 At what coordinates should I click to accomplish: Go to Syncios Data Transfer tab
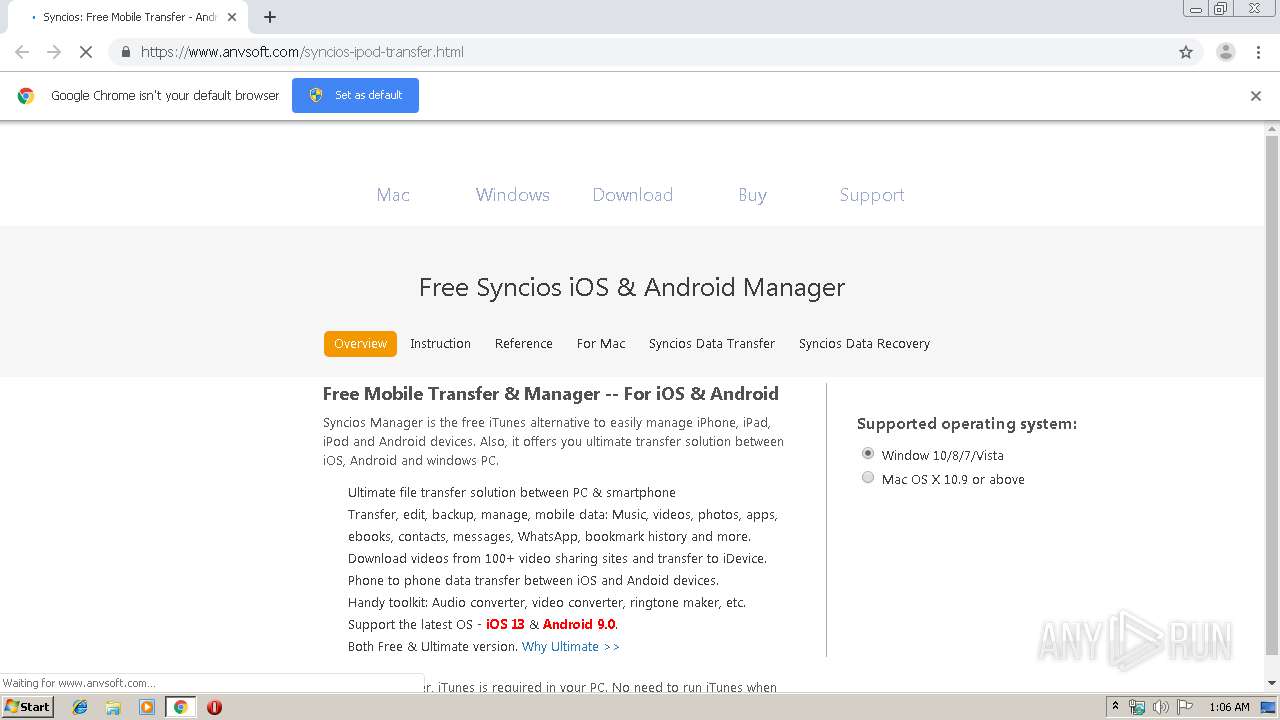(712, 343)
